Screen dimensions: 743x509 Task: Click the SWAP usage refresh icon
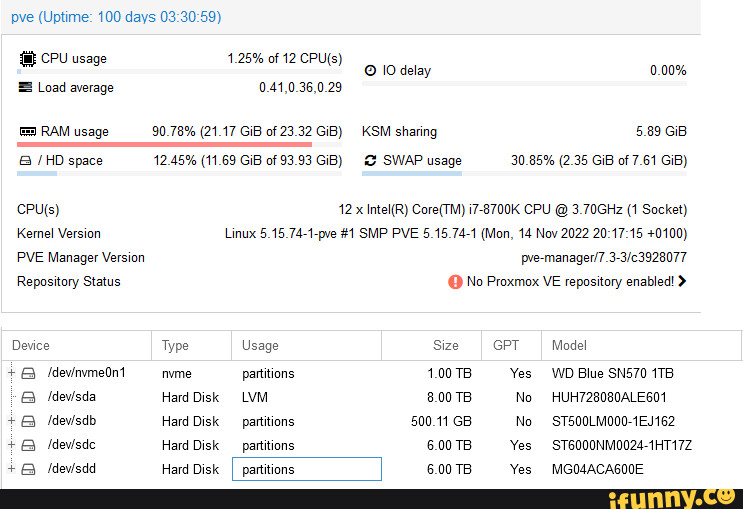click(370, 160)
